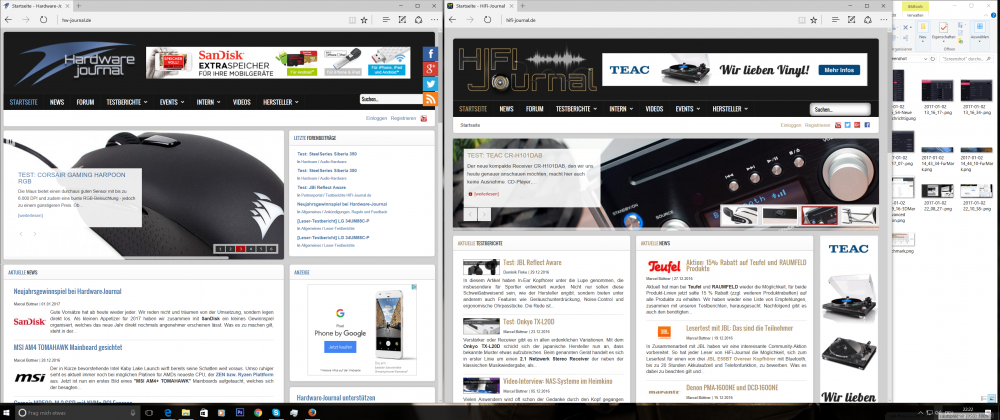Click Suchen search field on HiFi-Journal
The image size is (1000, 420).
coord(840,110)
